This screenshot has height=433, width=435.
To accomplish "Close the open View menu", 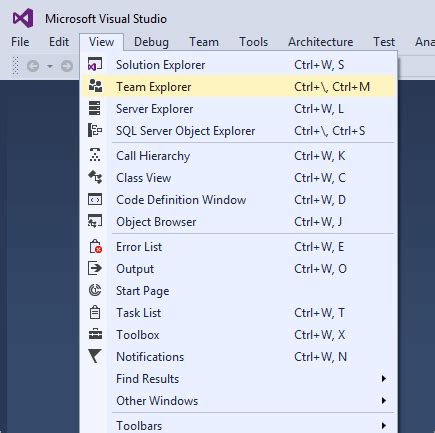I will click(101, 42).
